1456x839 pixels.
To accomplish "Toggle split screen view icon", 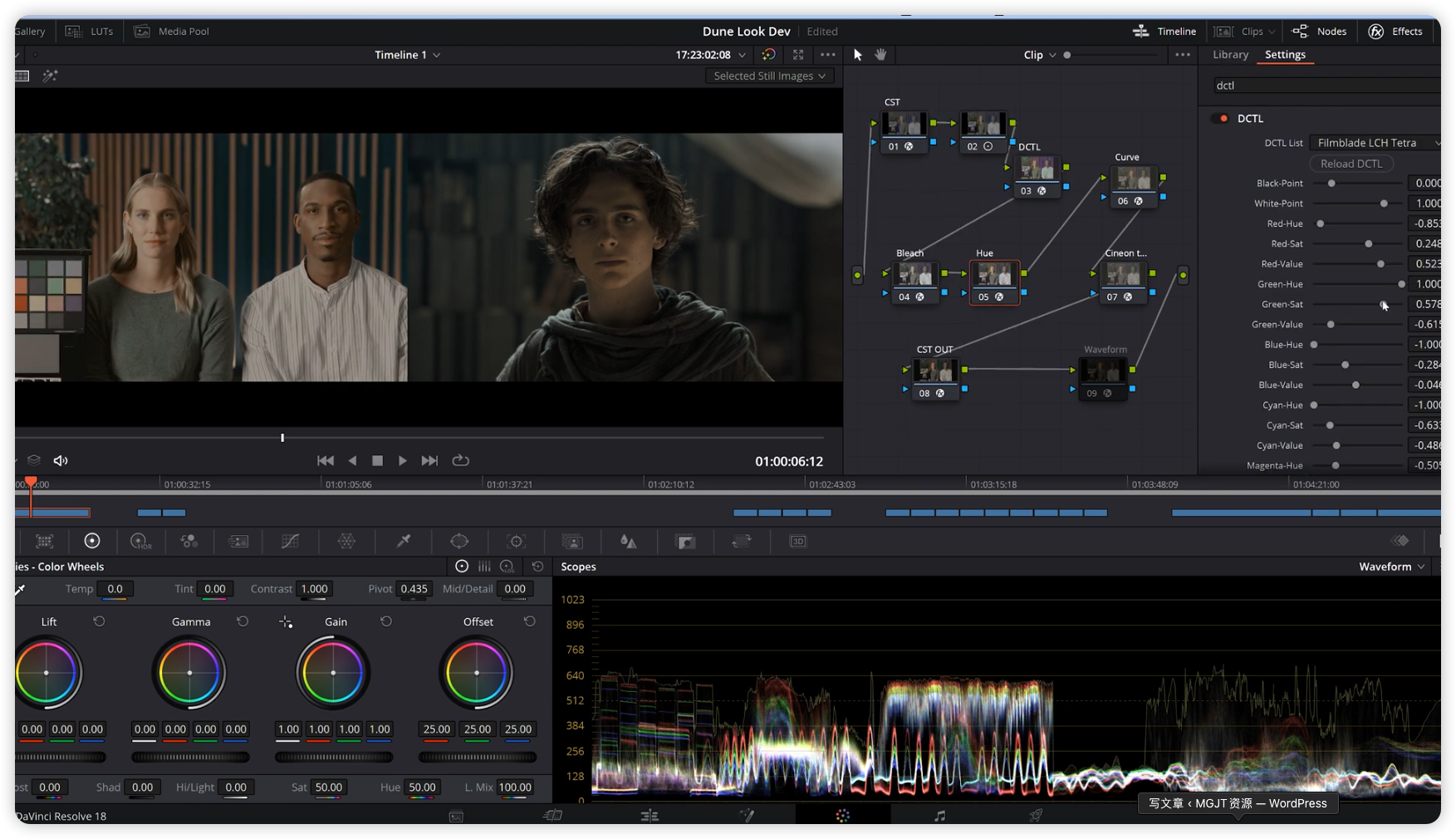I will click(x=22, y=76).
